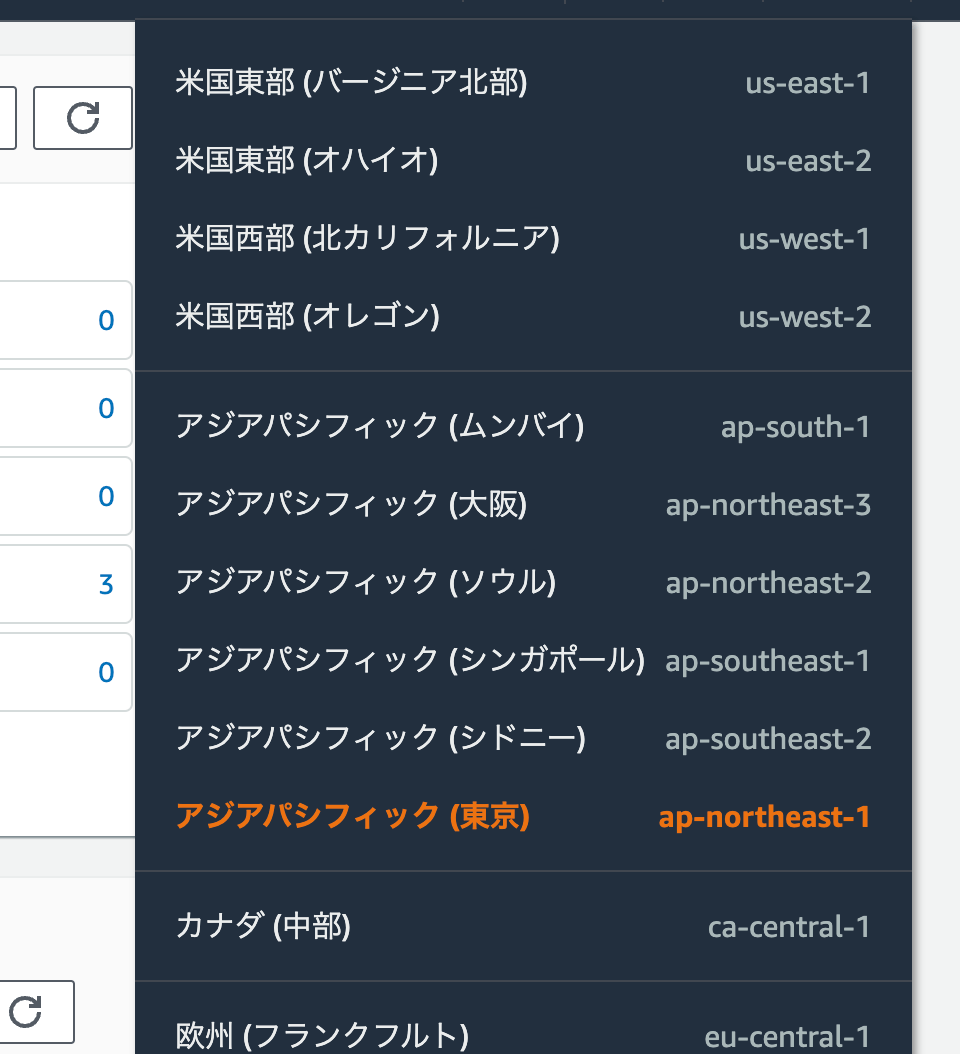This screenshot has height=1054, width=960.
Task: Pick アジアパシフィック (シドニー) ap-southeast-2
Action: (523, 739)
